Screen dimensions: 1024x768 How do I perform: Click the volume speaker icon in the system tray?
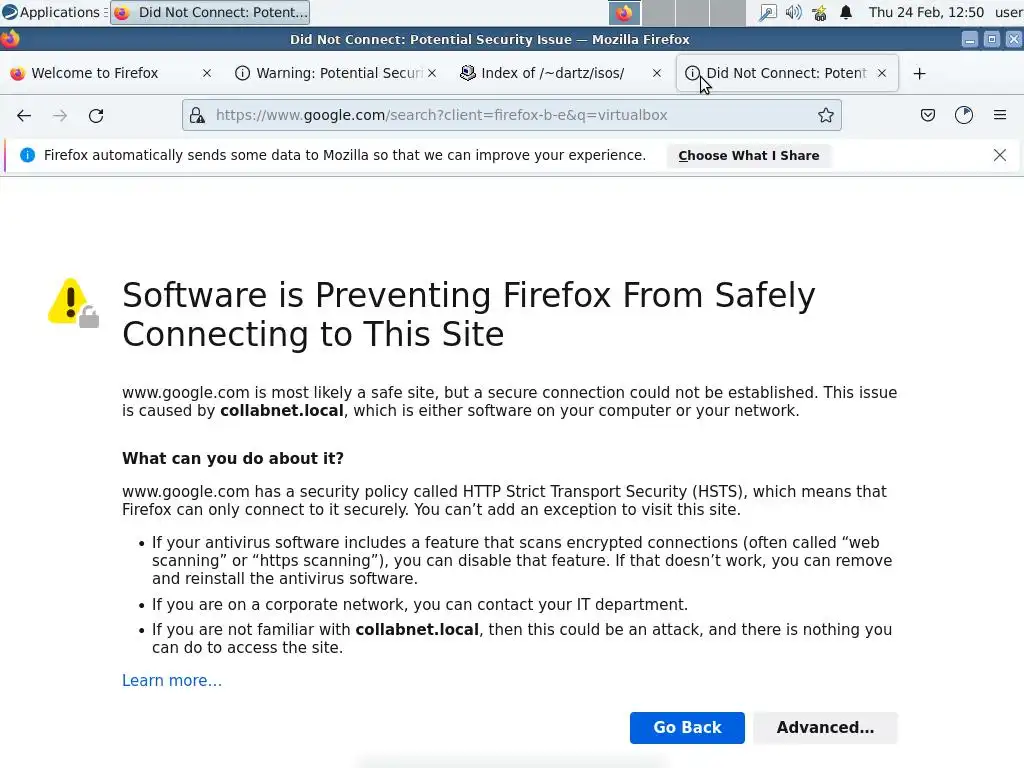coord(793,12)
